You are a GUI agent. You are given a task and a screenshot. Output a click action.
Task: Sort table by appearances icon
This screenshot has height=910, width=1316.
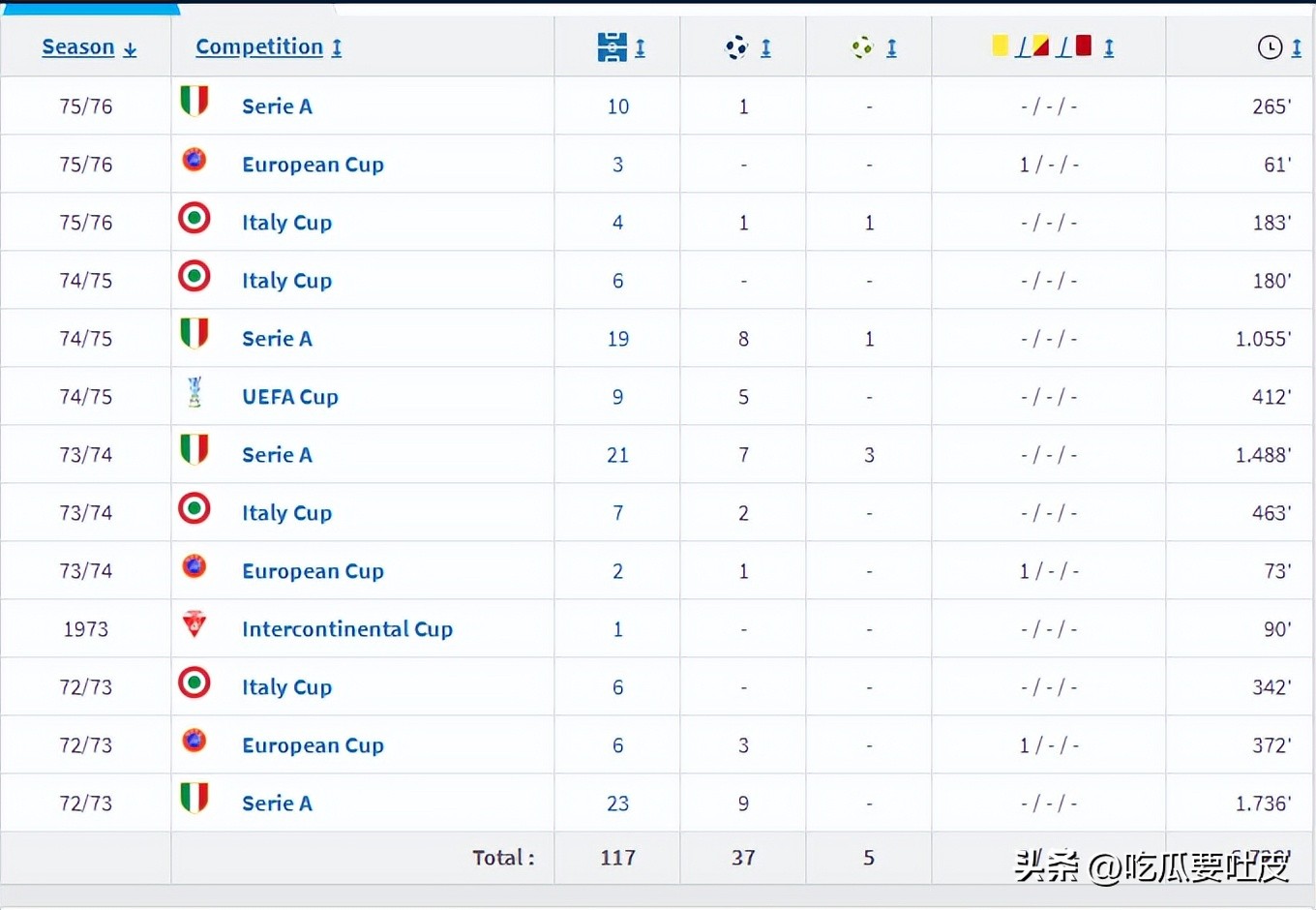(x=613, y=46)
